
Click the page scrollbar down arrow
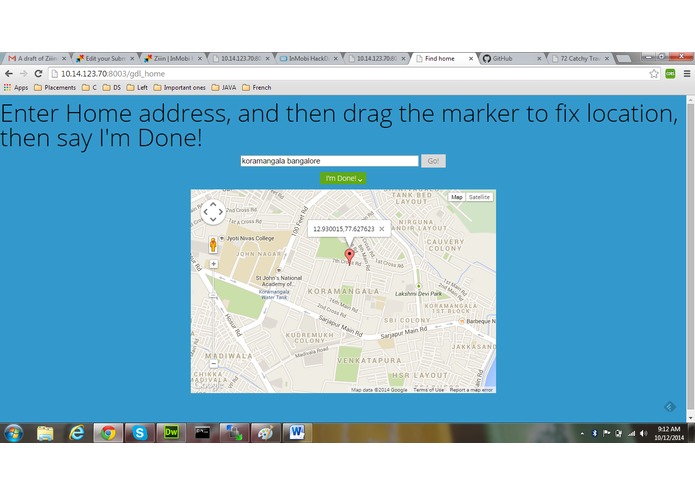(x=690, y=418)
